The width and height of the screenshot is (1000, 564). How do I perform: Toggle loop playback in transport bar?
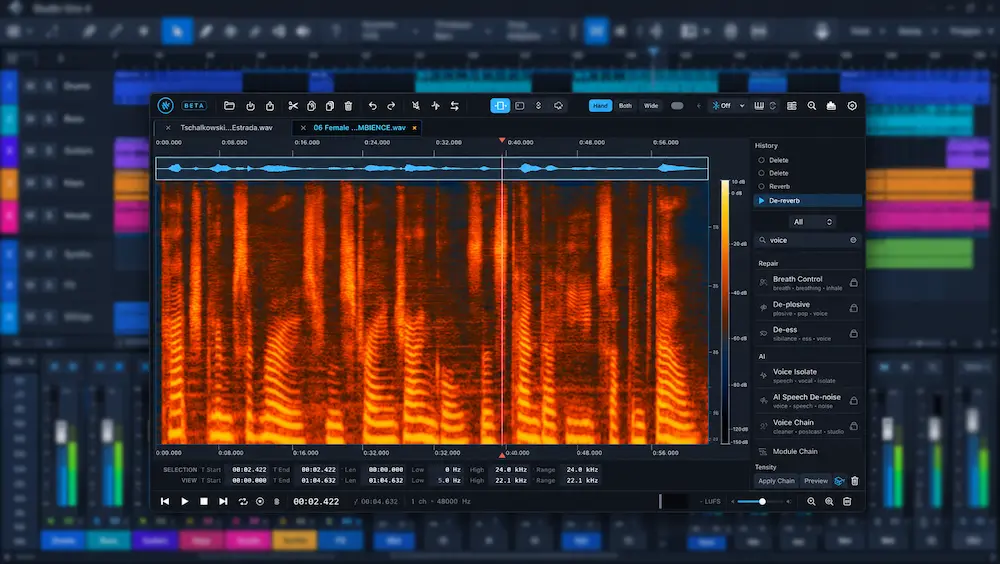243,501
